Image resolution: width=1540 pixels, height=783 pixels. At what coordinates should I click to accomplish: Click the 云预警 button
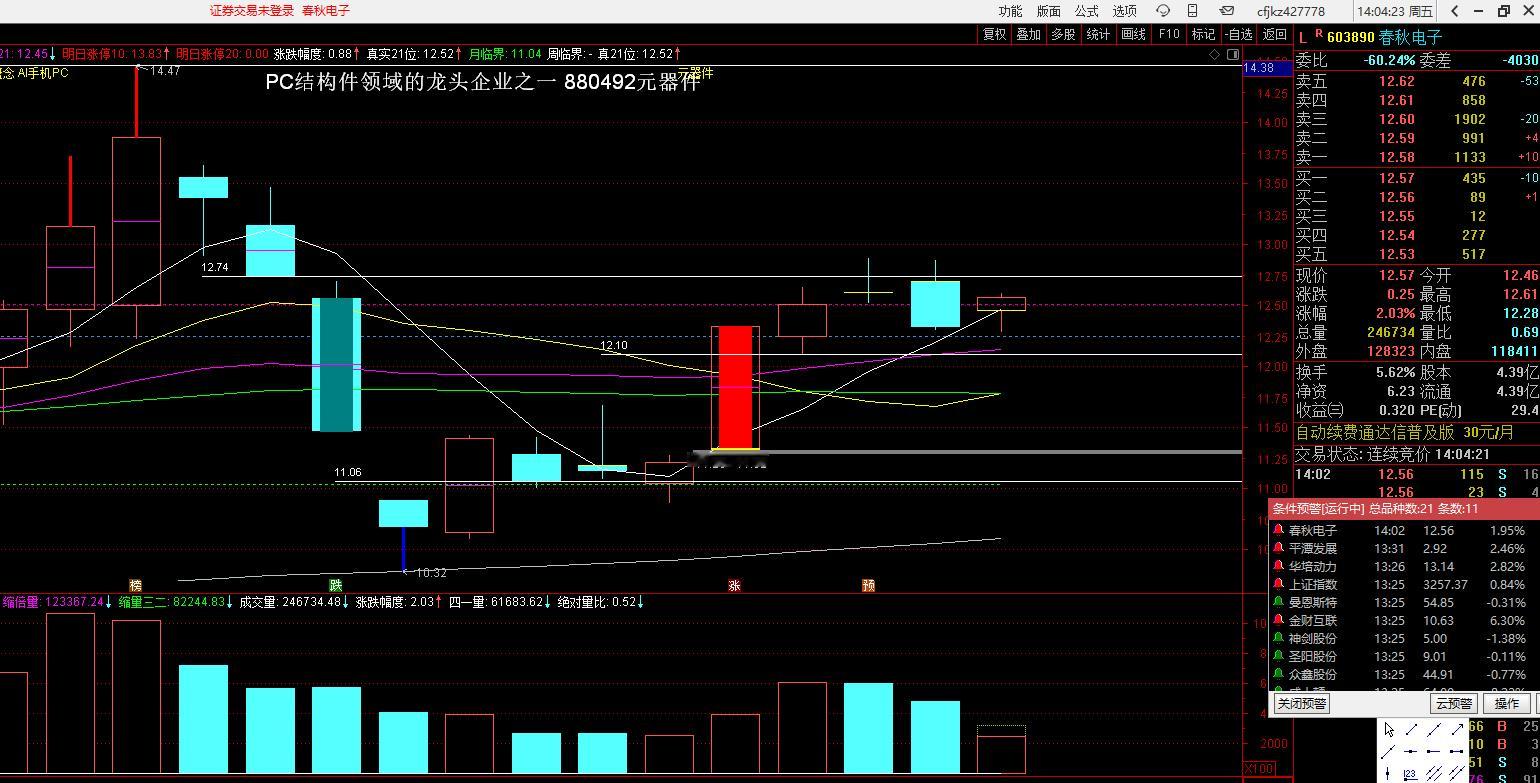(x=1454, y=703)
